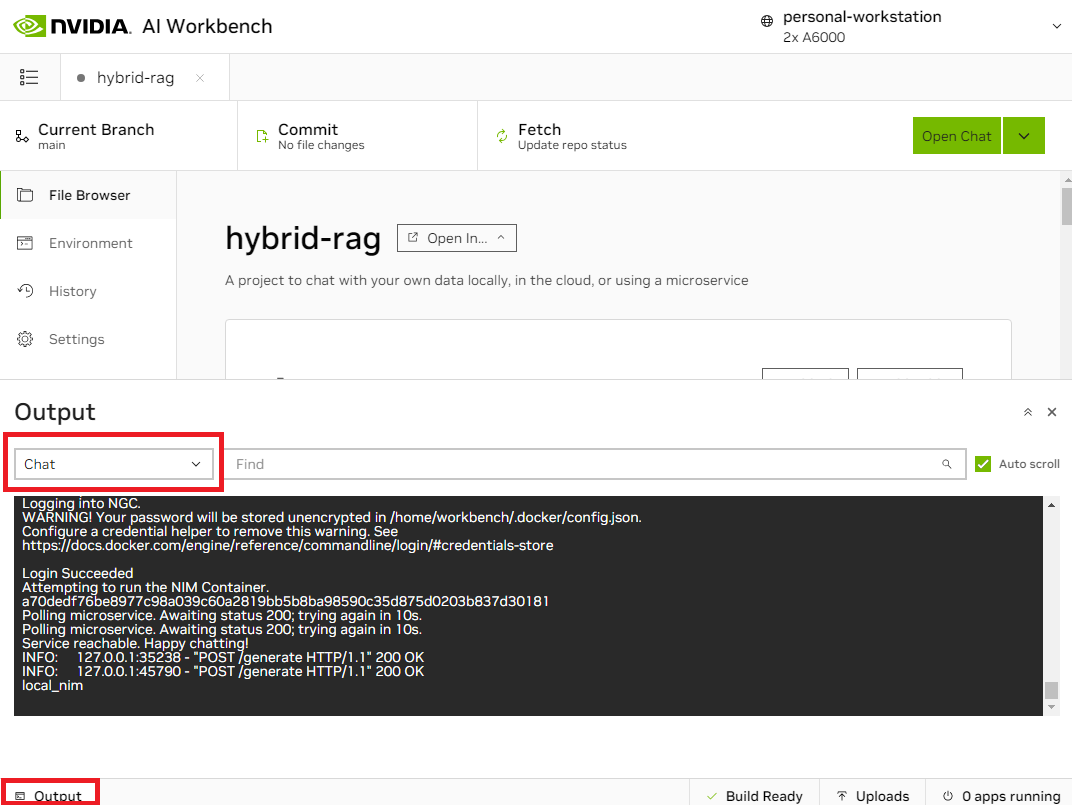
Task: Click the branch icon beside Current Branch
Action: [22, 136]
